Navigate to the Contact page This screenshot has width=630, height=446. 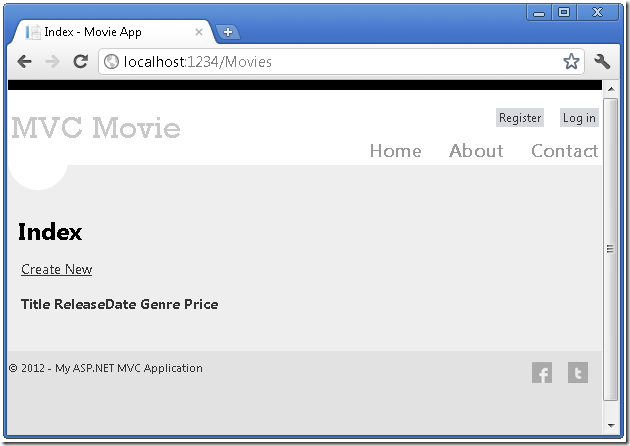pos(564,151)
